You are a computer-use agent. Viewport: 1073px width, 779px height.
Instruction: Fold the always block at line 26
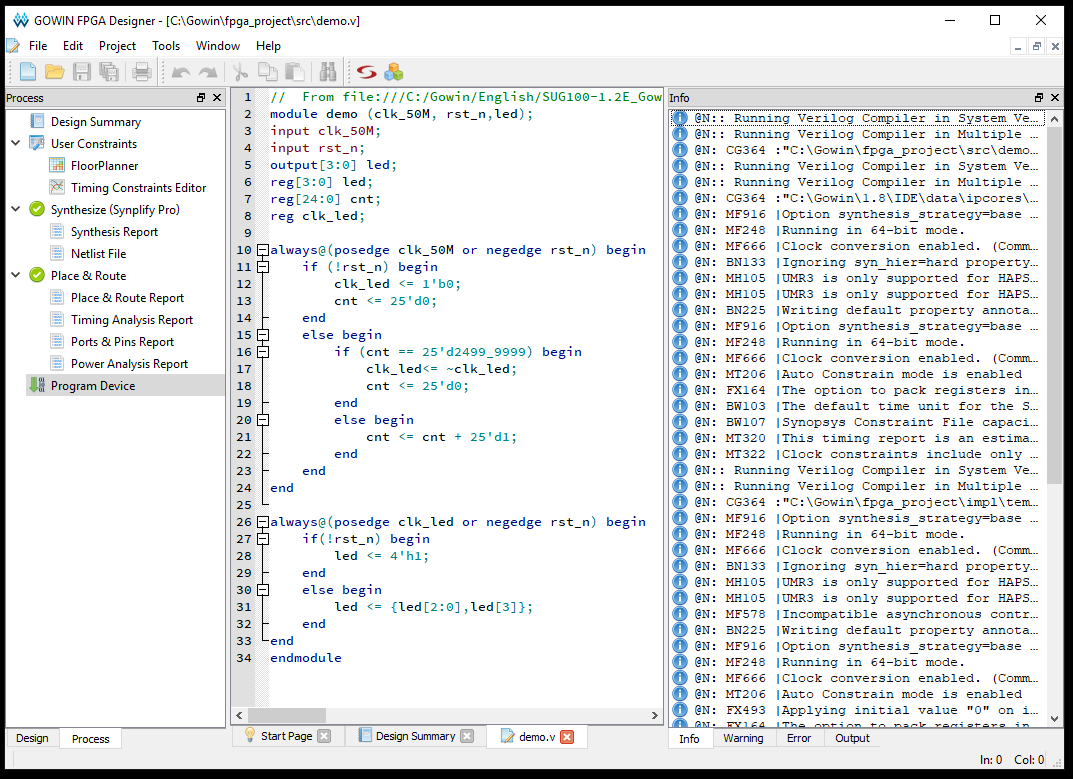tap(262, 522)
